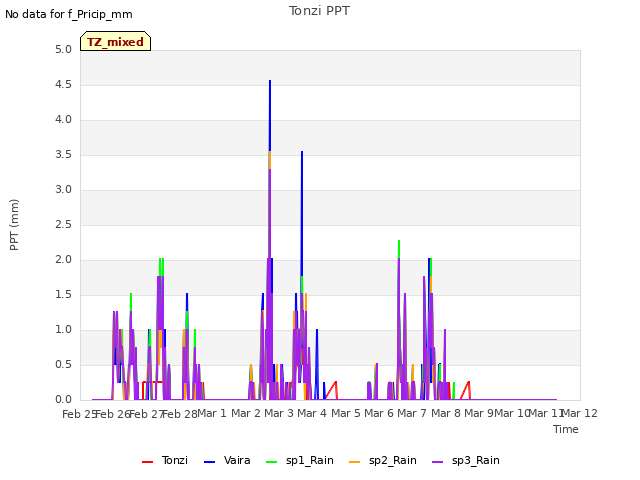This screenshot has width=640, height=480.
Task: Click the red Tonzi legend color marker
Action: (x=147, y=462)
